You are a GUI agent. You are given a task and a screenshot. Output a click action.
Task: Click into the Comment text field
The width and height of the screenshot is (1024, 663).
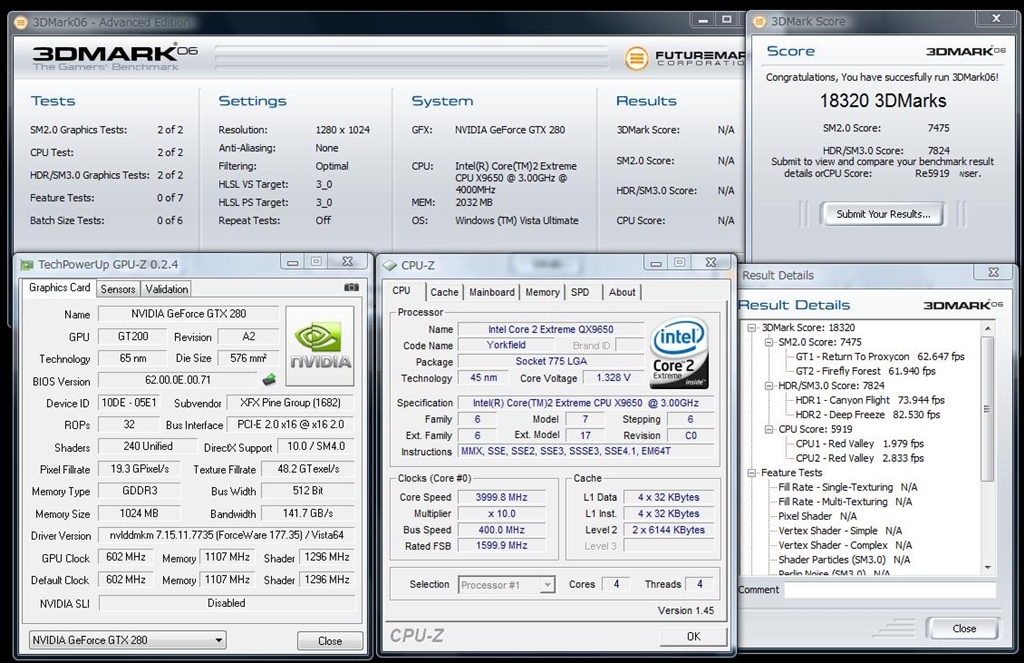click(x=890, y=590)
